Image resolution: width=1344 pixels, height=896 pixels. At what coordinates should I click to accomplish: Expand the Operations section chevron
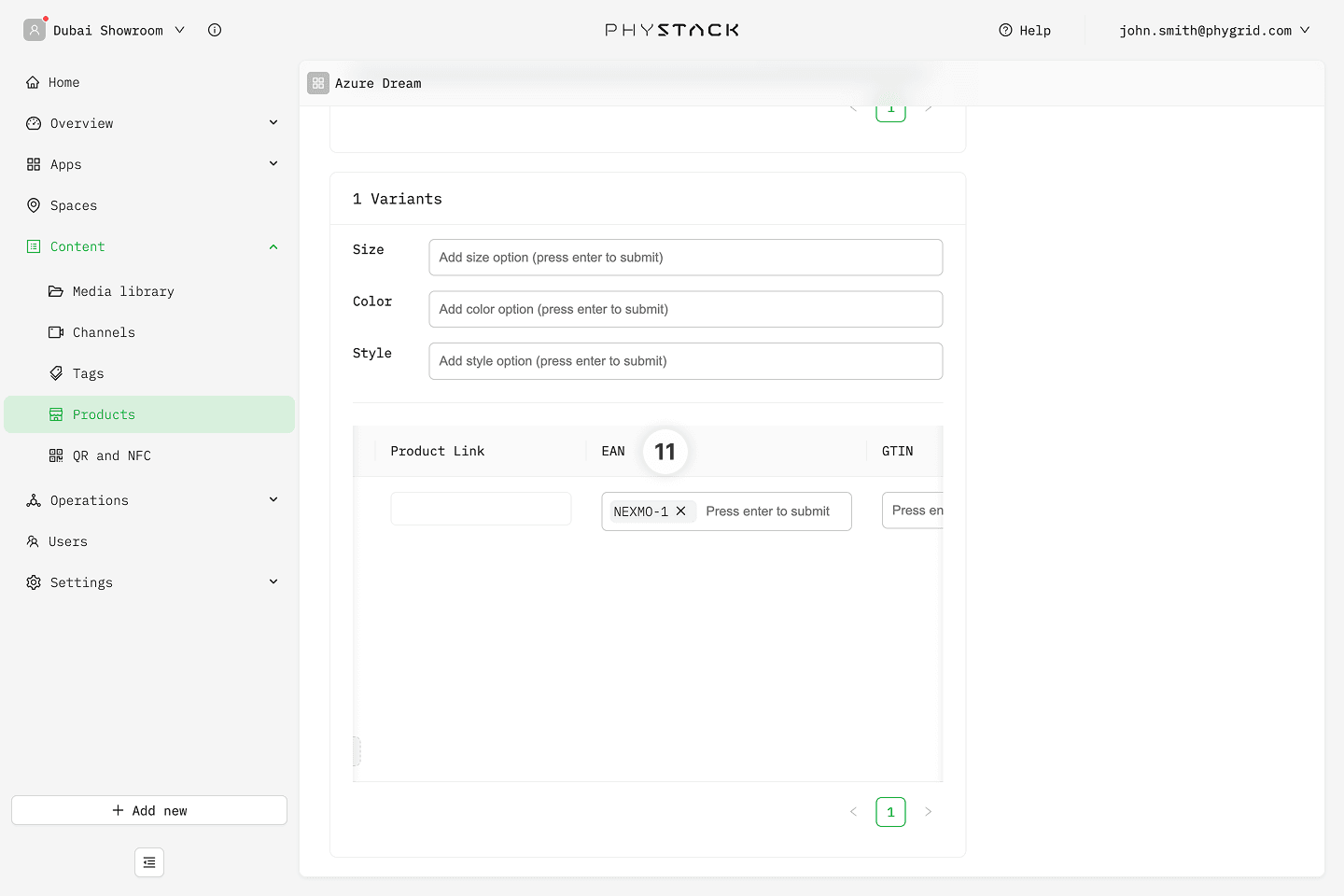273,499
